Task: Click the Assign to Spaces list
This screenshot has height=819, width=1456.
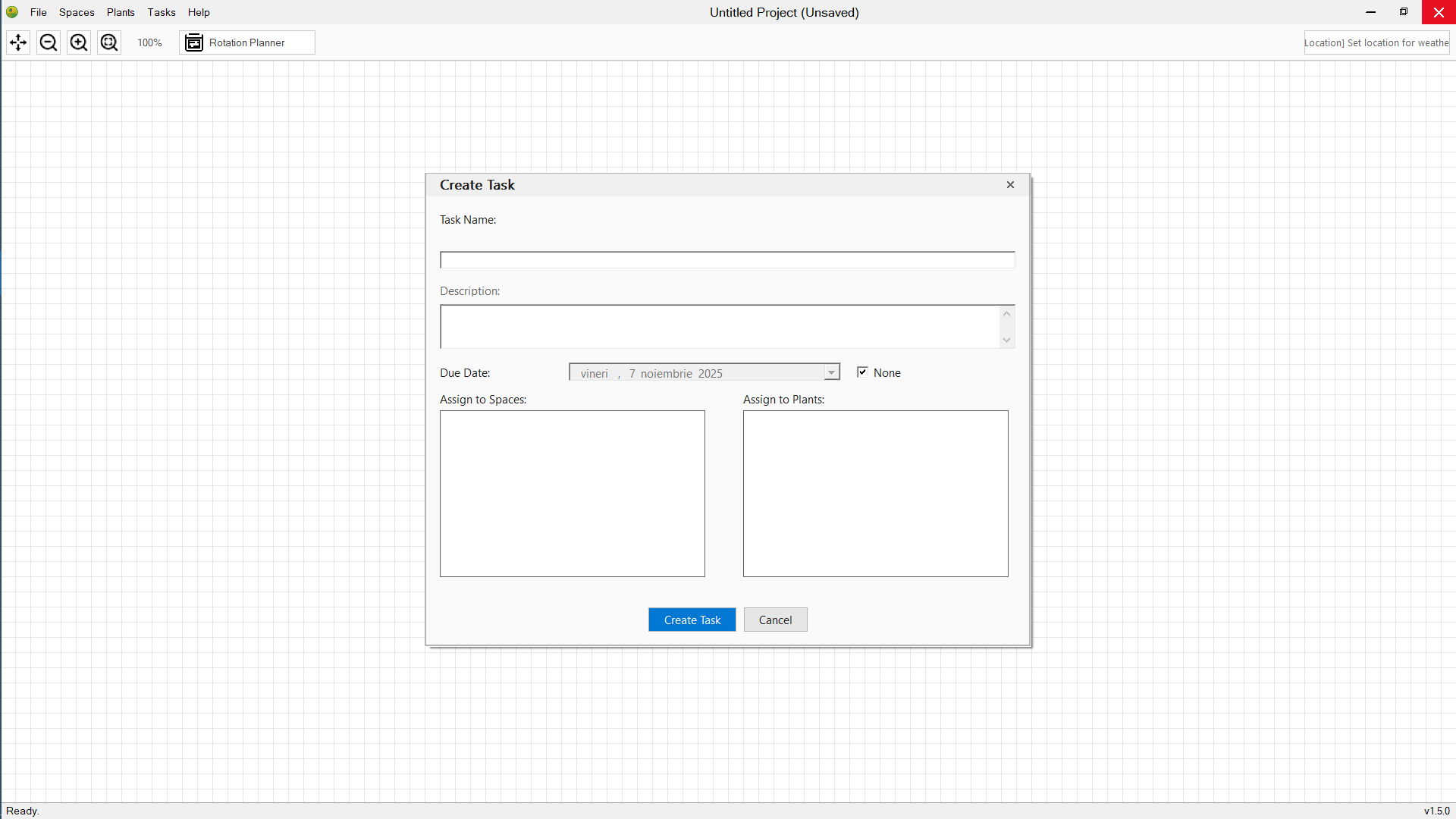Action: point(572,493)
